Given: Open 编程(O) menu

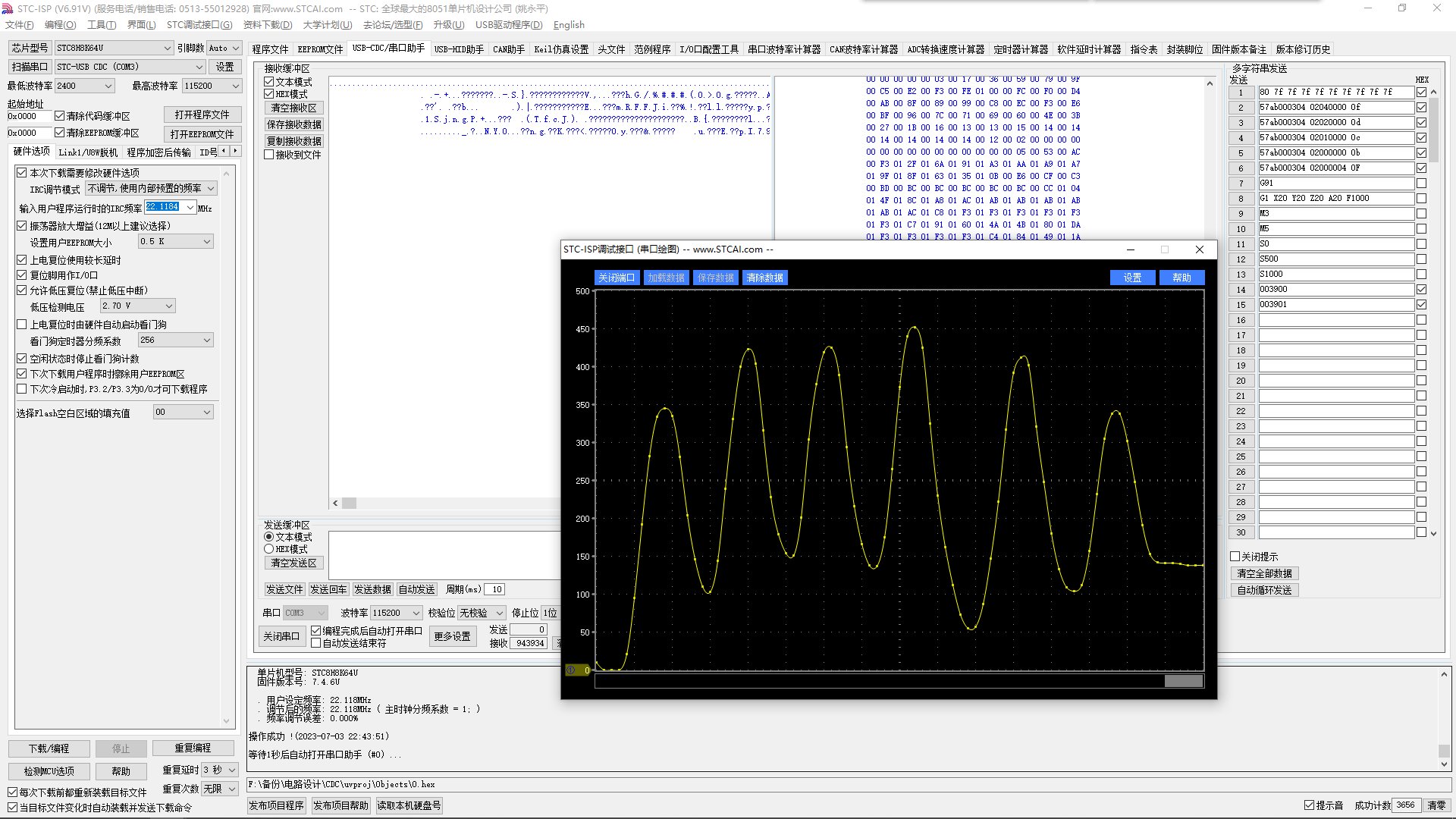Looking at the screenshot, I should [x=61, y=25].
